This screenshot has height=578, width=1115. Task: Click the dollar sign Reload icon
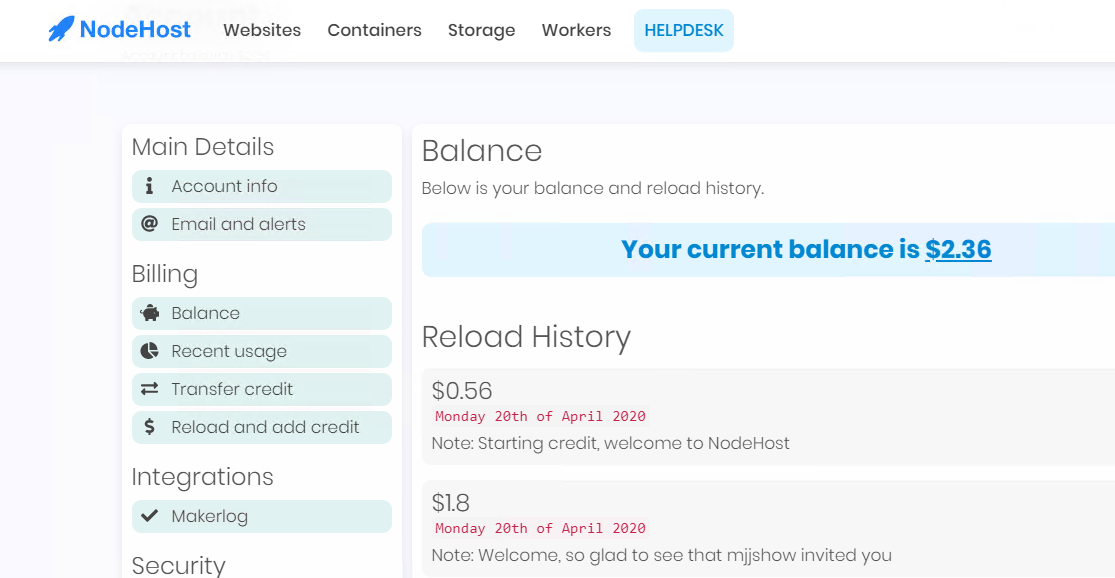pyautogui.click(x=150, y=427)
